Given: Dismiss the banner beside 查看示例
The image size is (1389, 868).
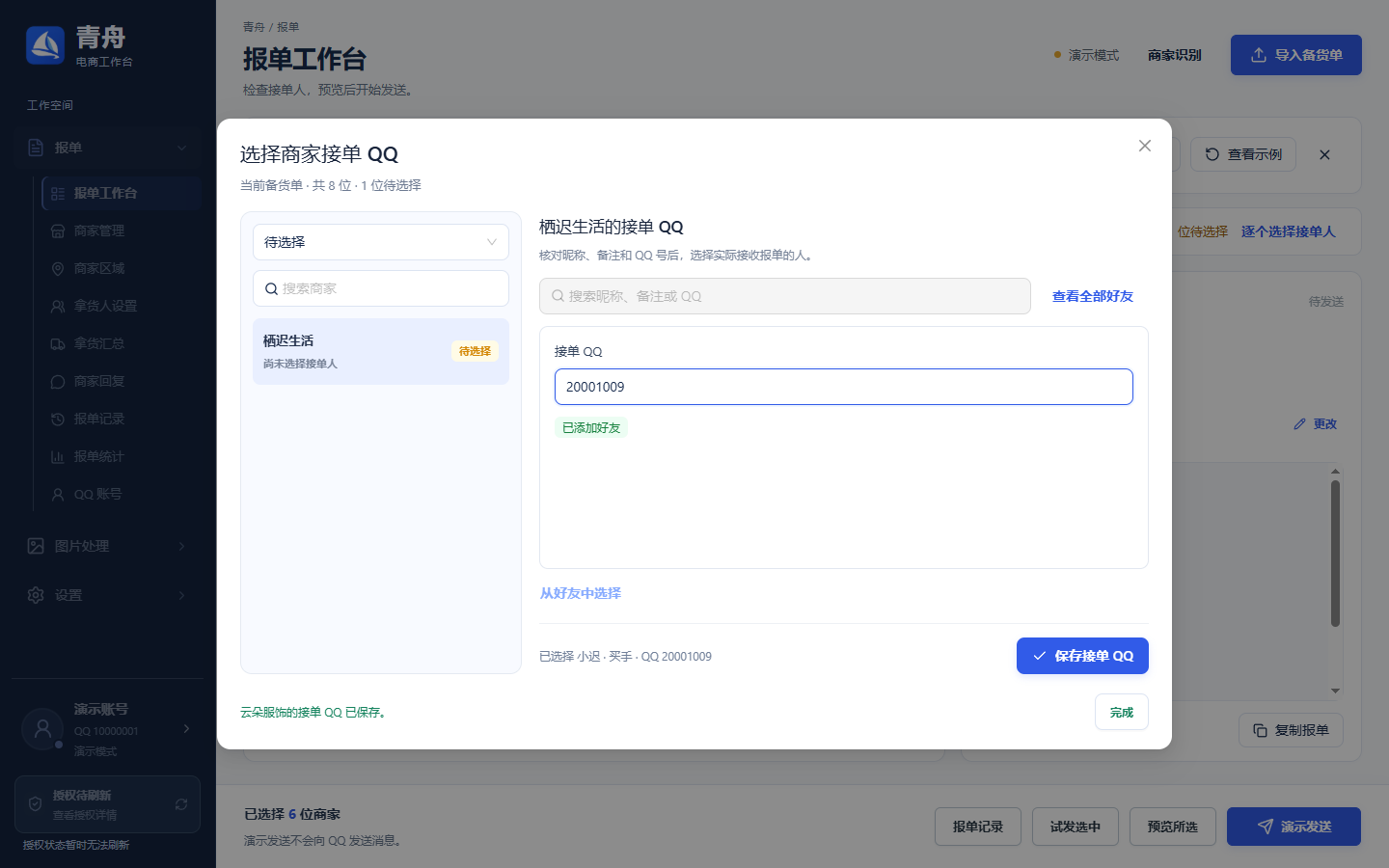Looking at the screenshot, I should point(1325,154).
